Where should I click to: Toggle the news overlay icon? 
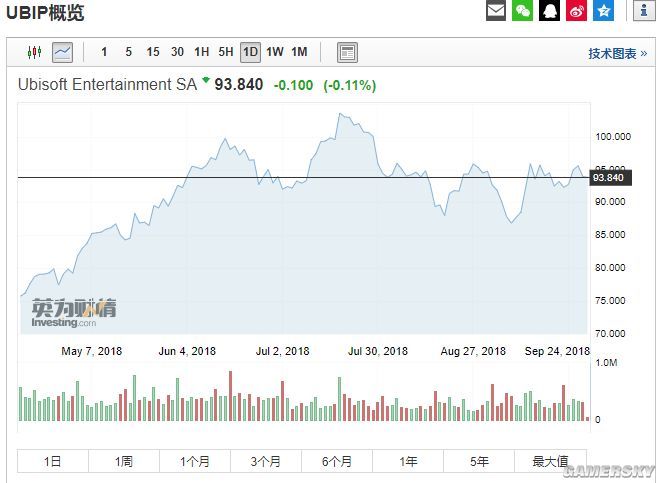pyautogui.click(x=347, y=52)
